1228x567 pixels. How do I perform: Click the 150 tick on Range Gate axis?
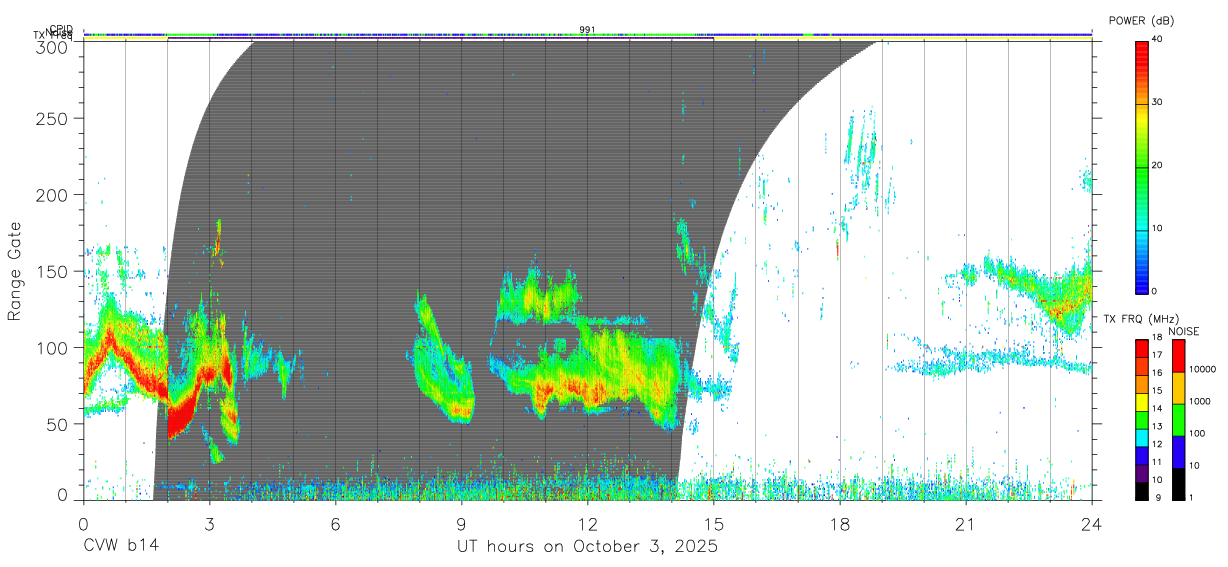[51, 271]
